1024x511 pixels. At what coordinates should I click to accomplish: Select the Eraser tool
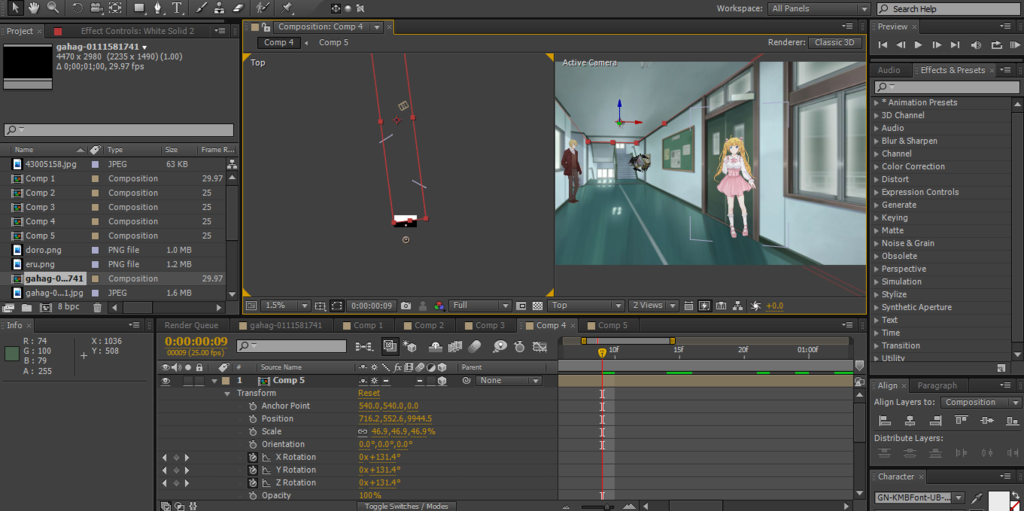click(238, 8)
